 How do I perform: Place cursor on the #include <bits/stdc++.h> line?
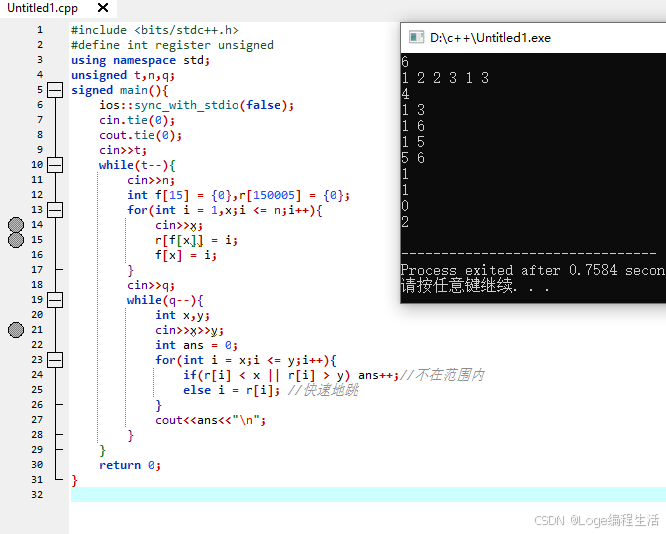pos(155,30)
